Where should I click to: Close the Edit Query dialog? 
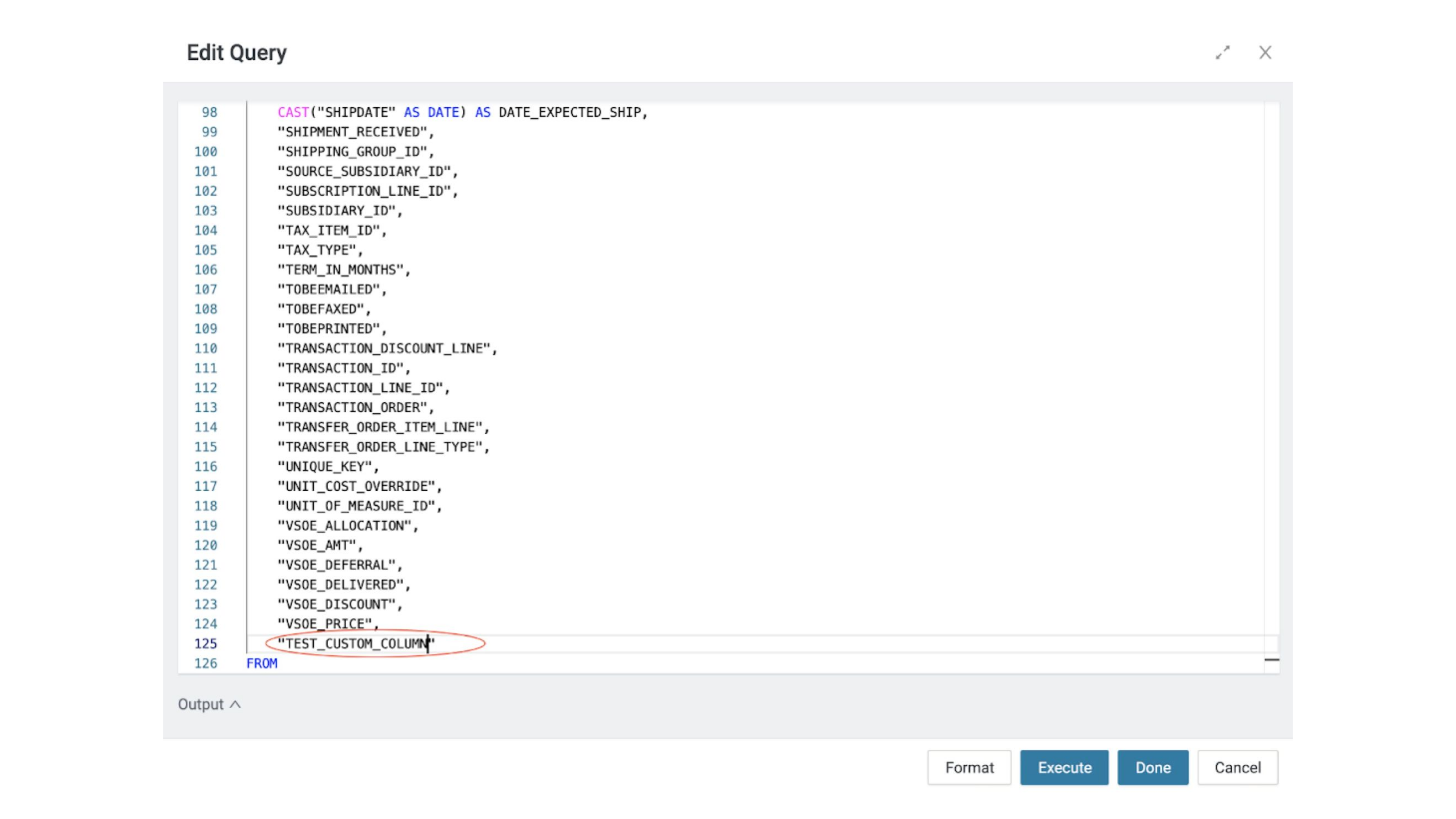tap(1265, 53)
